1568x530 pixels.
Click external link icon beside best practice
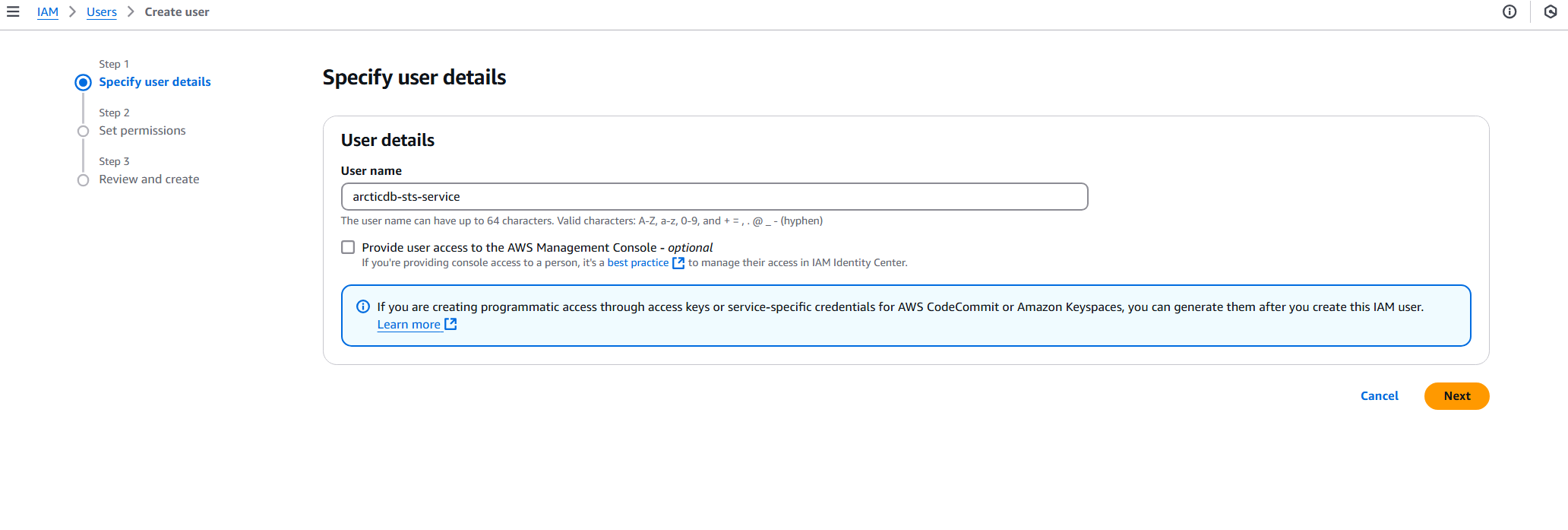tap(678, 263)
